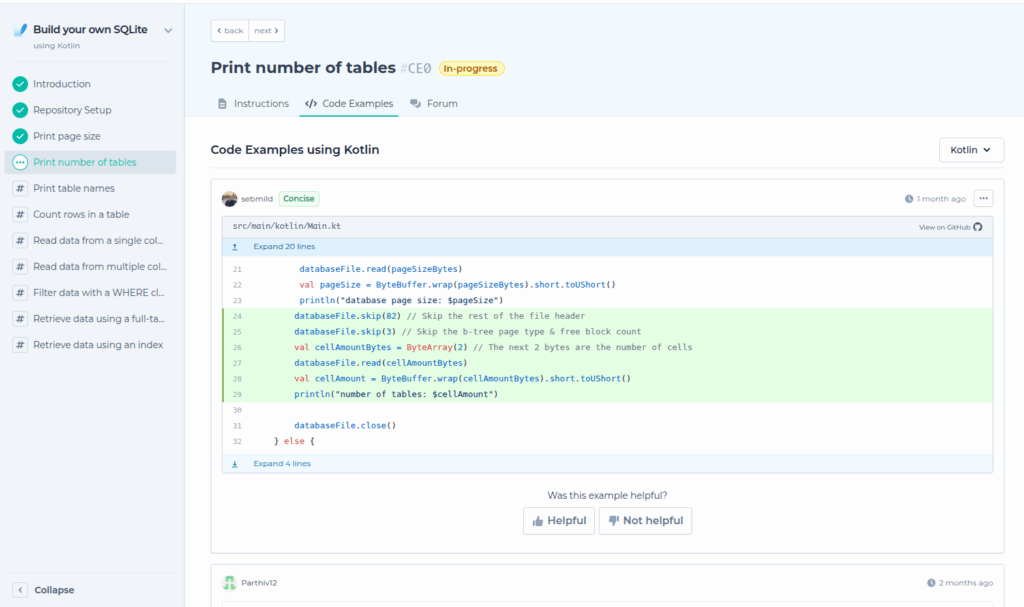Click the Collapse label in sidebar
Image resolution: width=1024 pixels, height=607 pixels.
54,590
